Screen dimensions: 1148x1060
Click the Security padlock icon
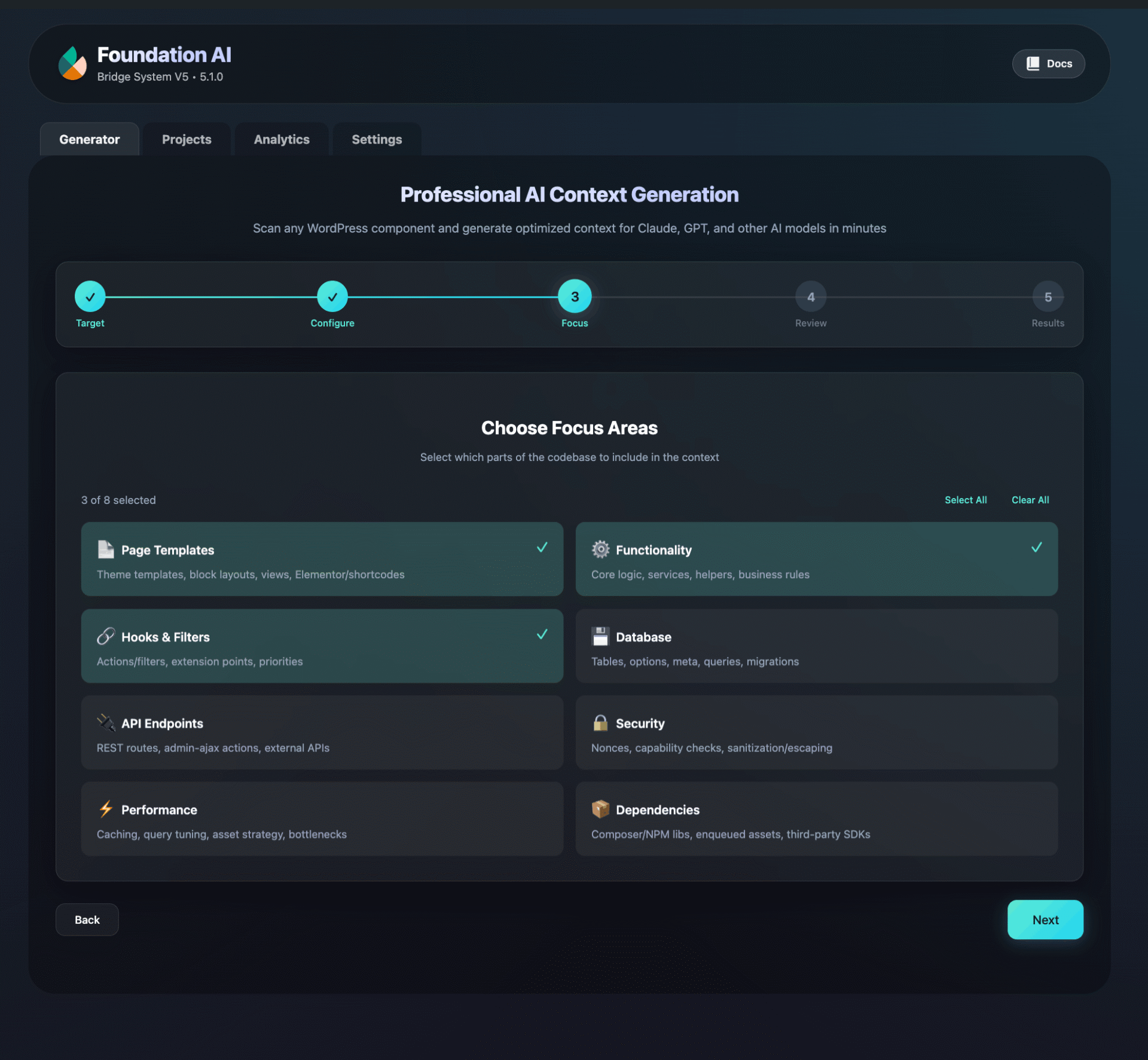tap(600, 723)
